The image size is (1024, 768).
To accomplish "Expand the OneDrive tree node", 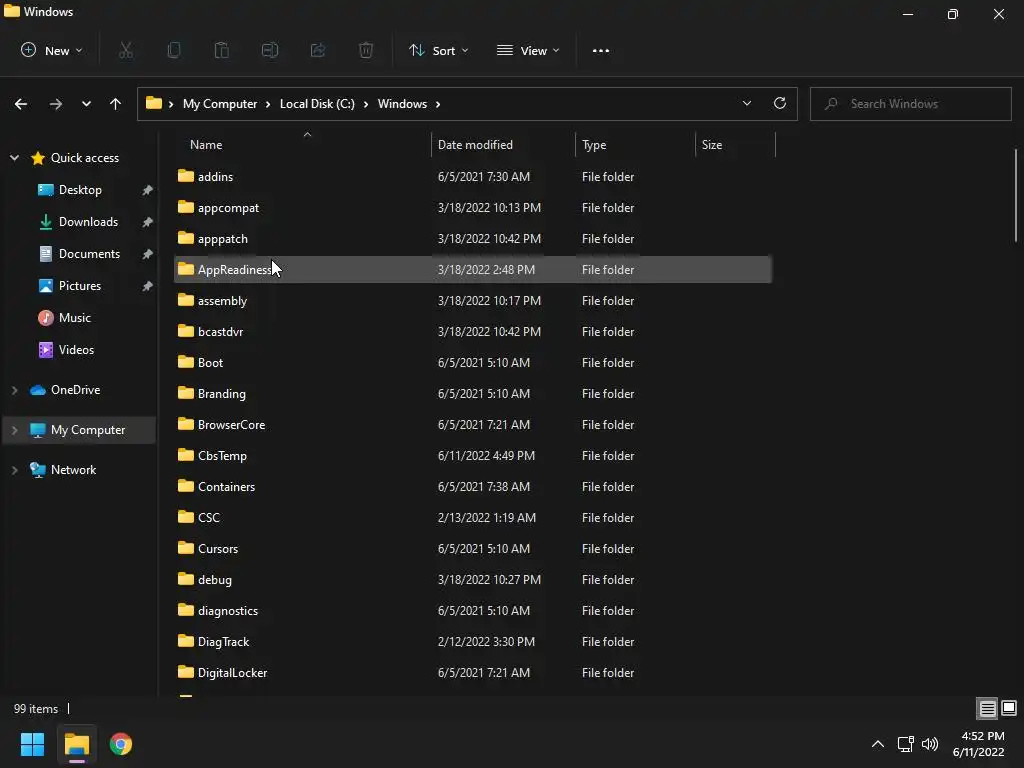I will click(x=14, y=390).
